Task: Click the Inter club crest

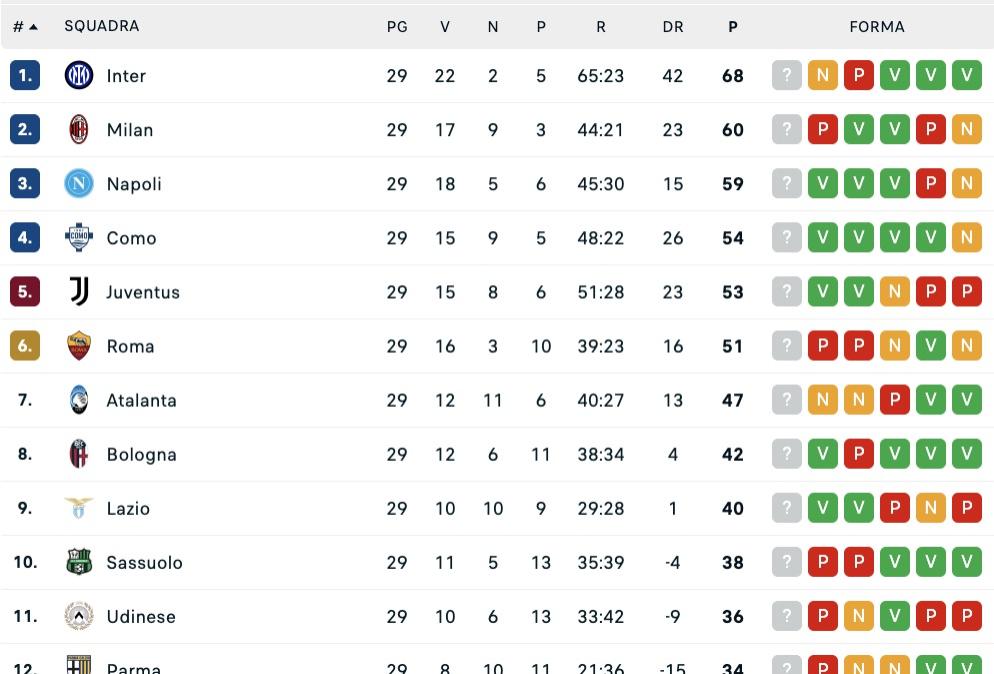Action: coord(78,75)
